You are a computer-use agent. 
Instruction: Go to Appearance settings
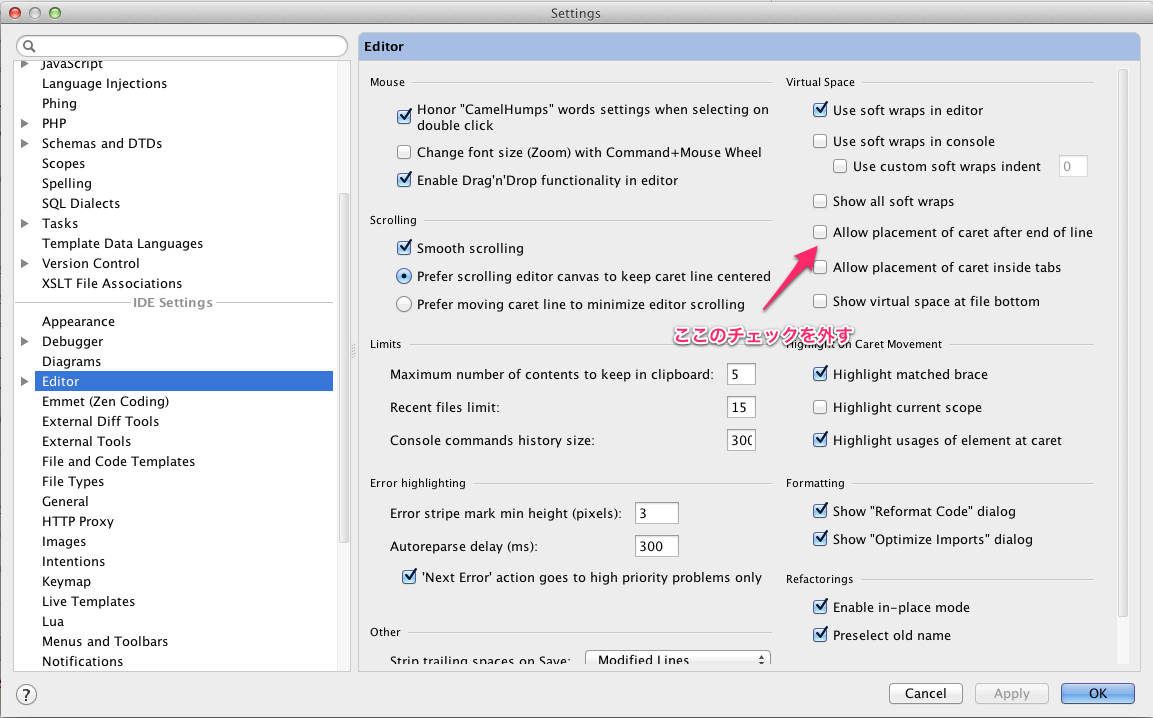tap(78, 322)
